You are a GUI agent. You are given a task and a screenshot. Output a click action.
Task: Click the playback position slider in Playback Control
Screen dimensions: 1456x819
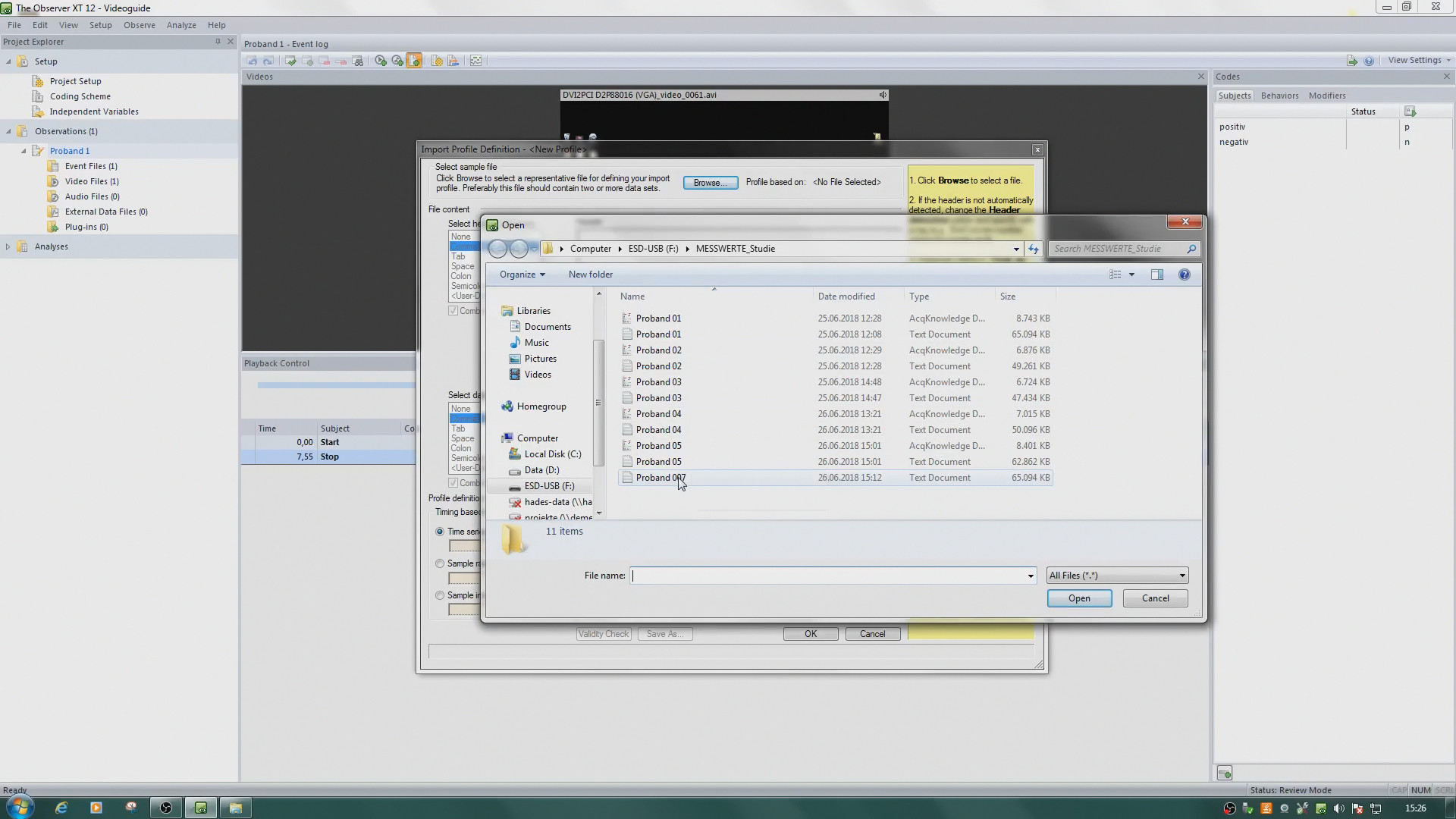336,385
